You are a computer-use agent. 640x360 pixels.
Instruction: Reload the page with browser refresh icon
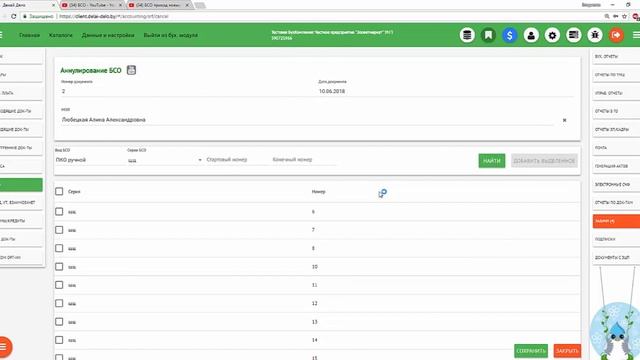[x=13, y=16]
